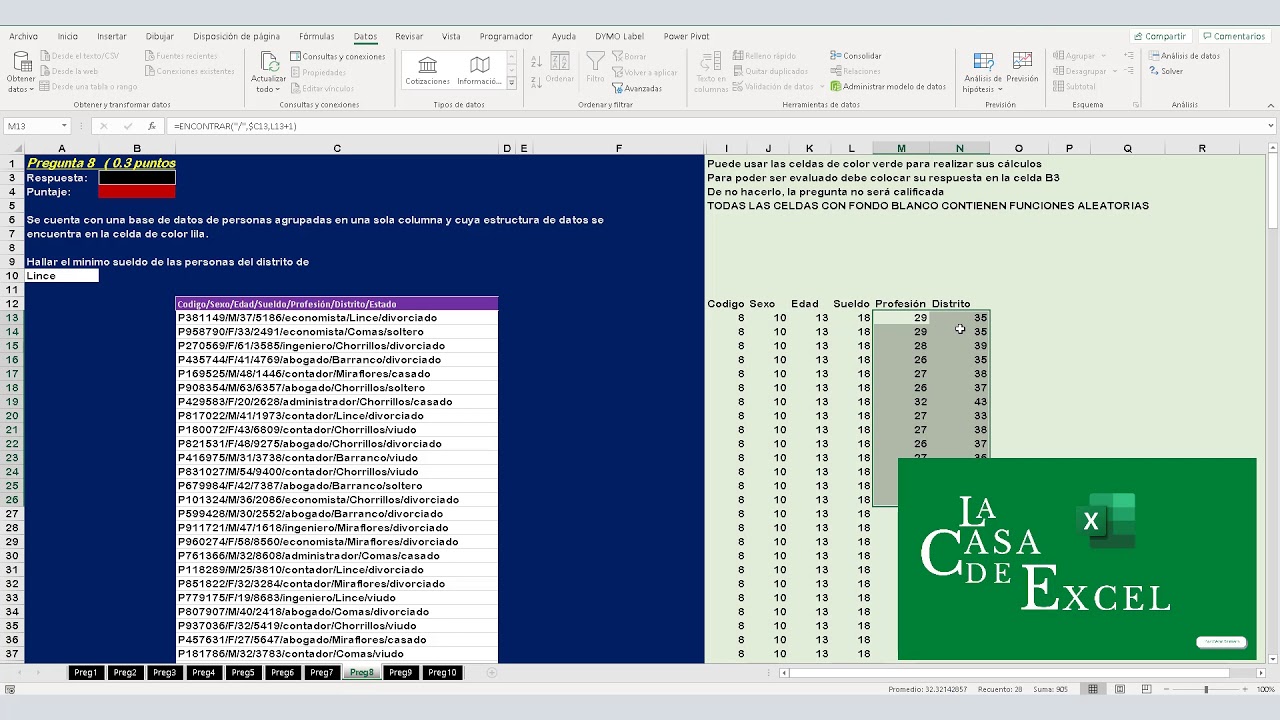The image size is (1280, 720).
Task: Select column C header
Action: 337,149
